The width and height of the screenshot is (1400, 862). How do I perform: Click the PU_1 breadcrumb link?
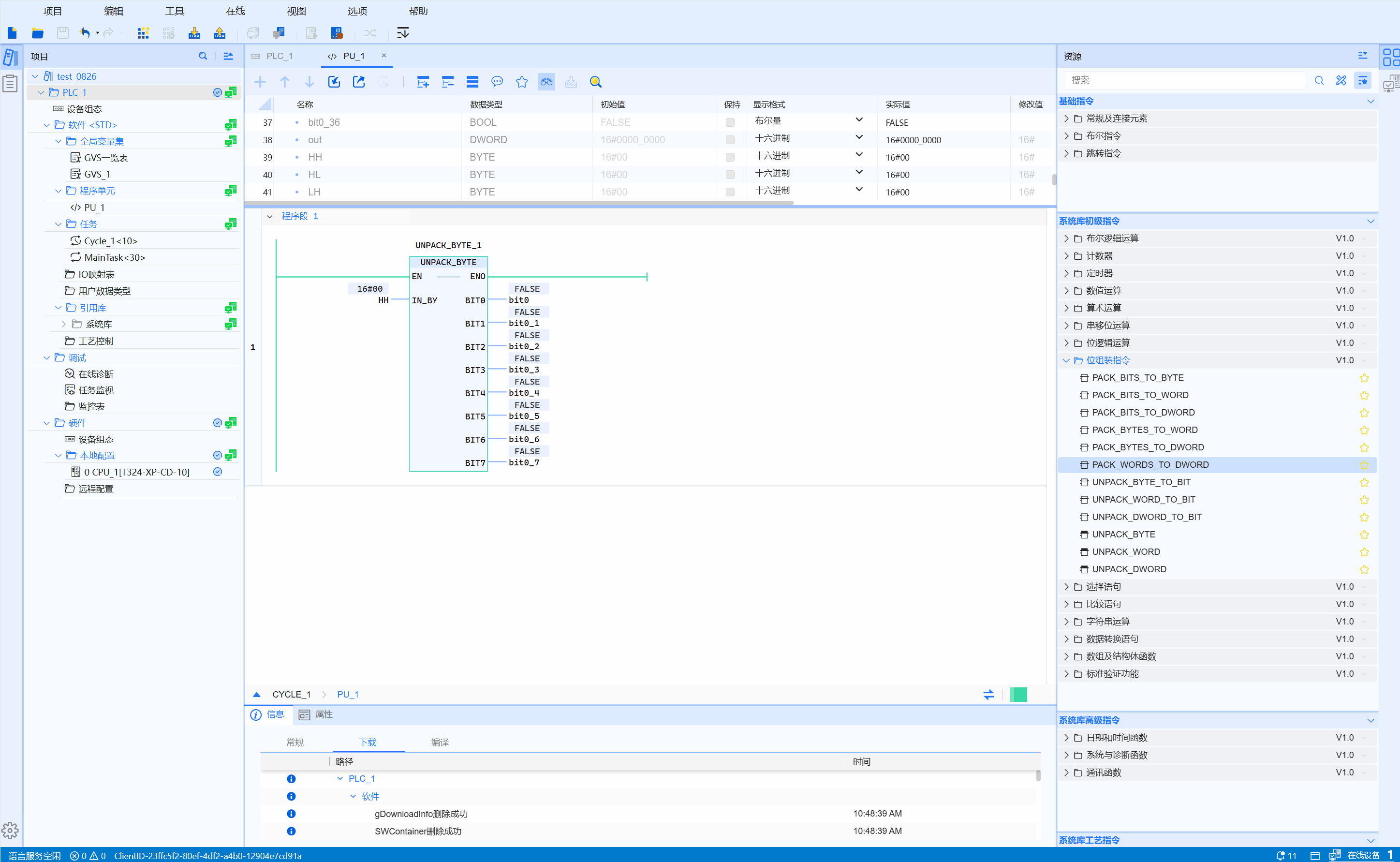[x=348, y=695]
